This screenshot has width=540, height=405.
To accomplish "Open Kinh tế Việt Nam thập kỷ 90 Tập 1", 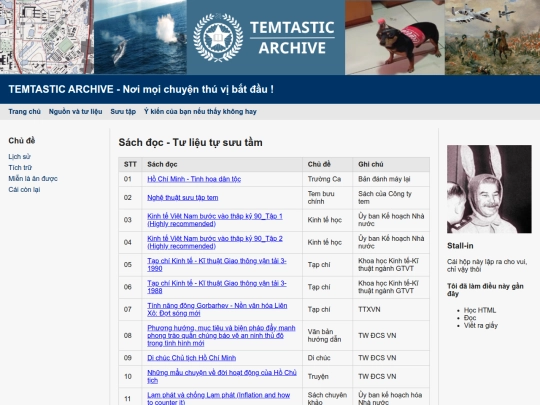I will [215, 220].
